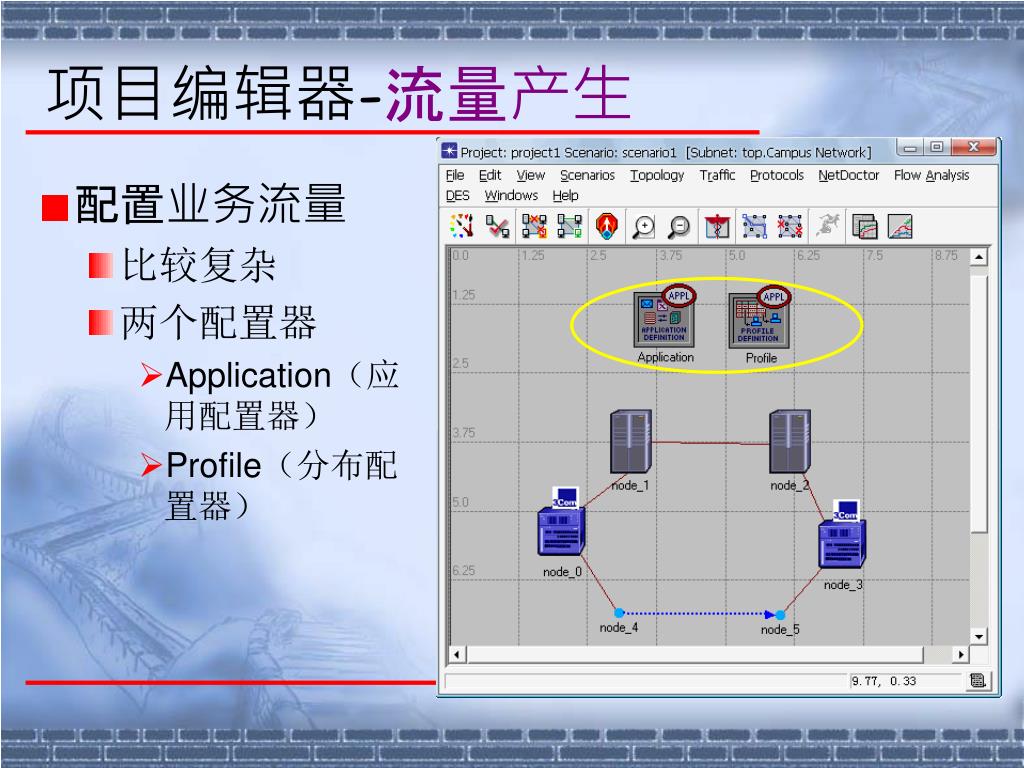Viewport: 1024px width, 768px height.
Task: Click the Profile label under the node
Action: click(761, 358)
